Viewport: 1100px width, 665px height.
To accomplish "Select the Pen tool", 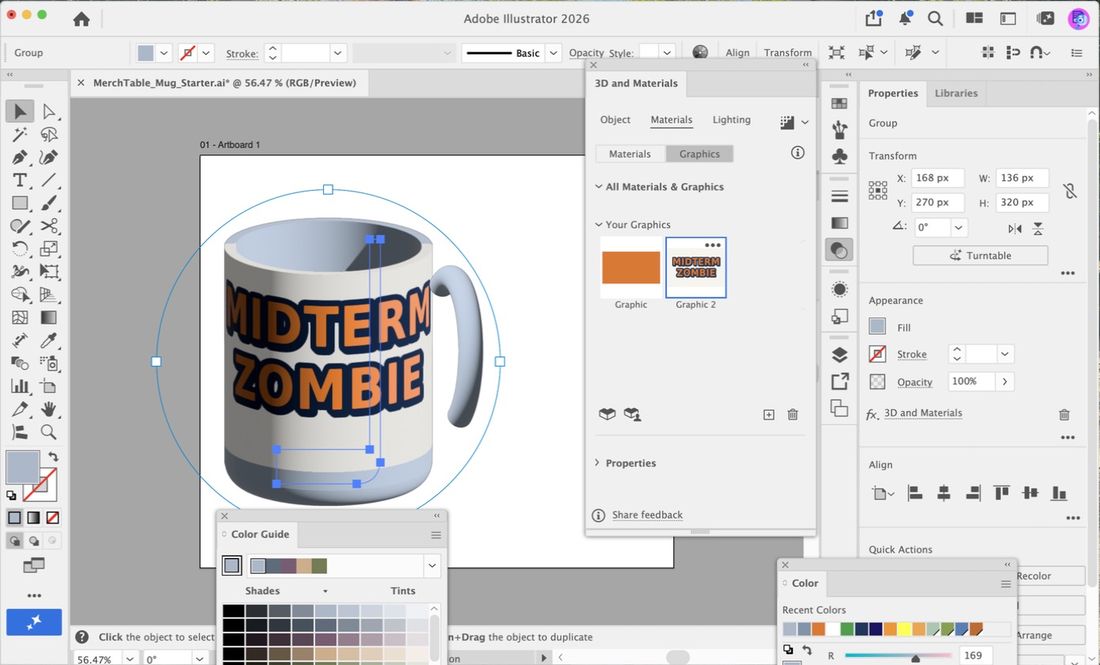I will (x=20, y=157).
